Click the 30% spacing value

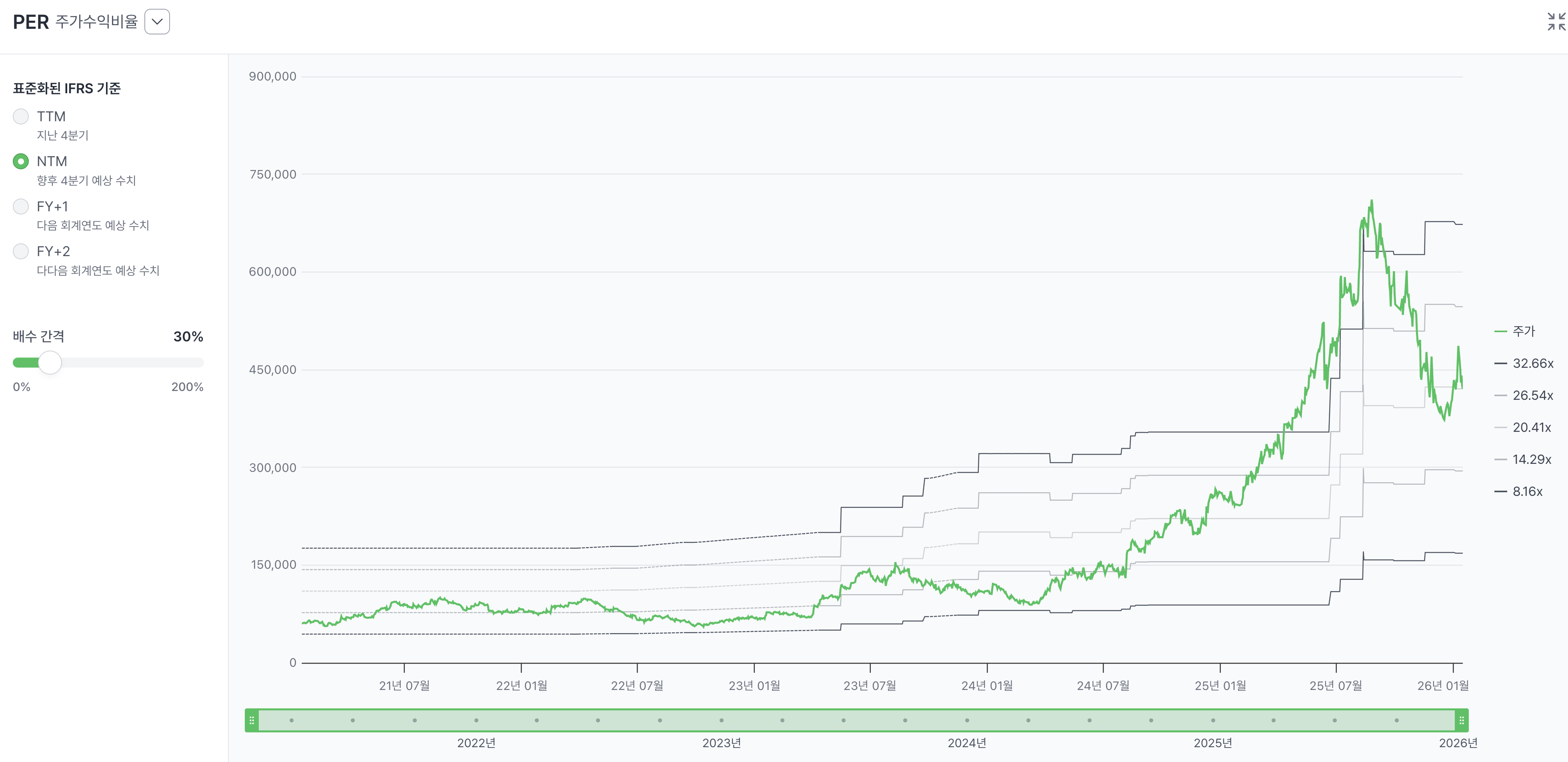pos(188,337)
